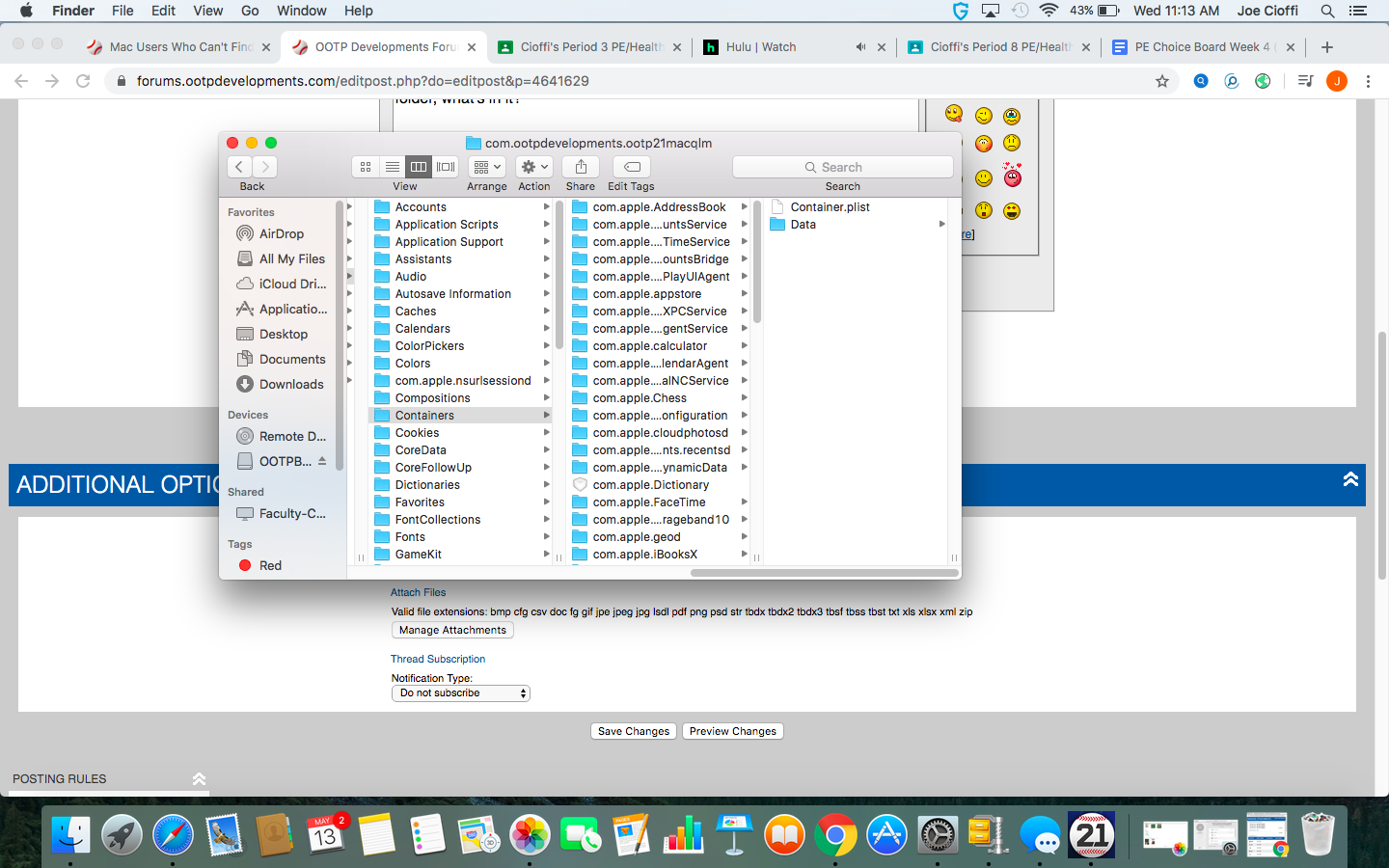The width and height of the screenshot is (1389, 868).
Task: Open Notification Type dropdown
Action: coord(461,693)
